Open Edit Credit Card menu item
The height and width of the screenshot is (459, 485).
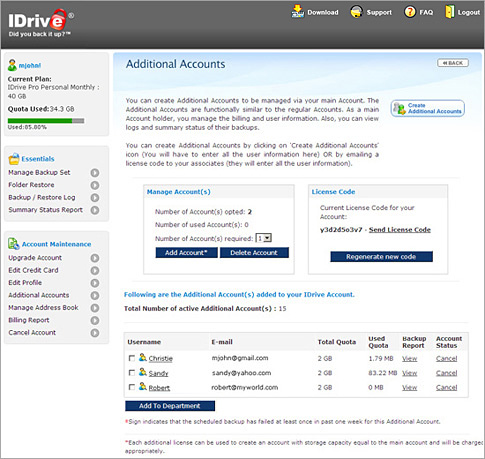(x=33, y=270)
